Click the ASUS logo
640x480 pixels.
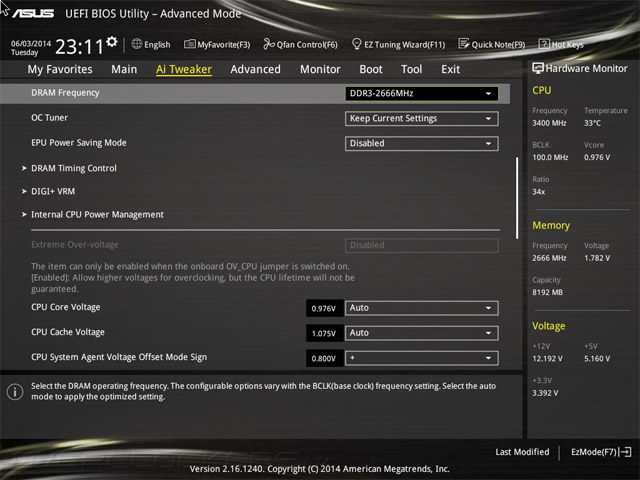click(x=33, y=13)
